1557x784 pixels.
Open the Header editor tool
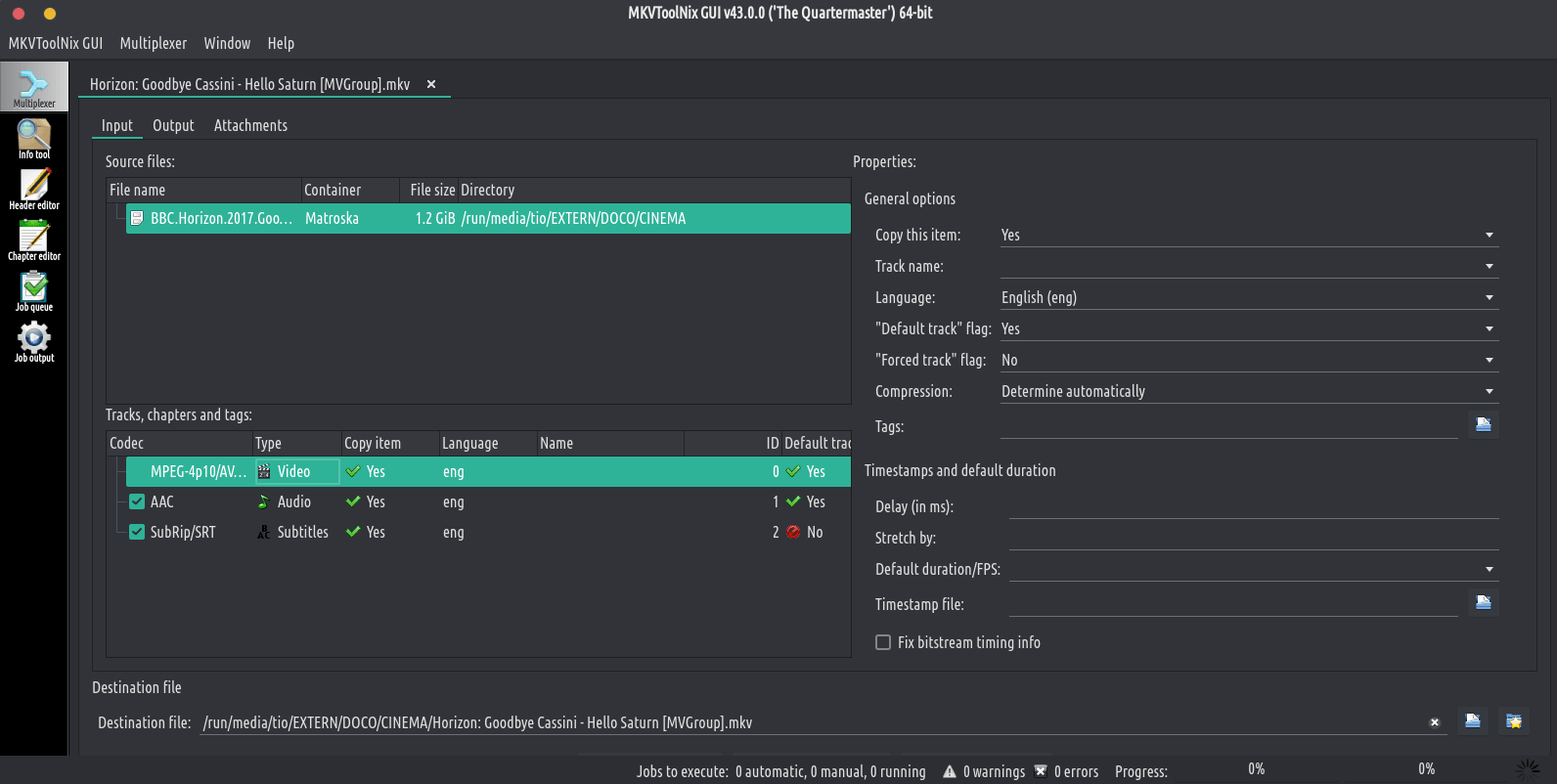pyautogui.click(x=34, y=190)
